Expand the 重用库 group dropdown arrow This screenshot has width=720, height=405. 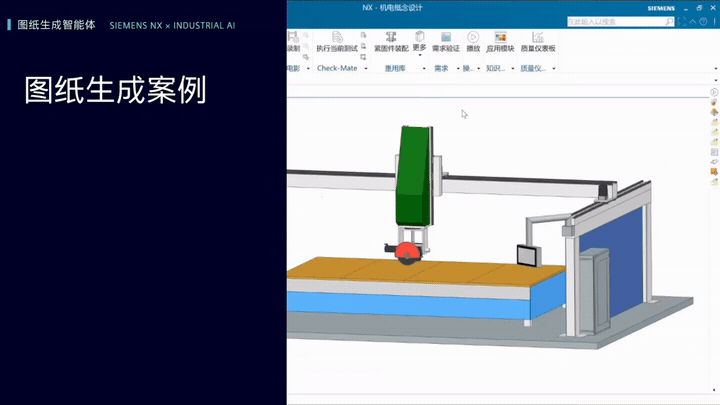click(424, 69)
